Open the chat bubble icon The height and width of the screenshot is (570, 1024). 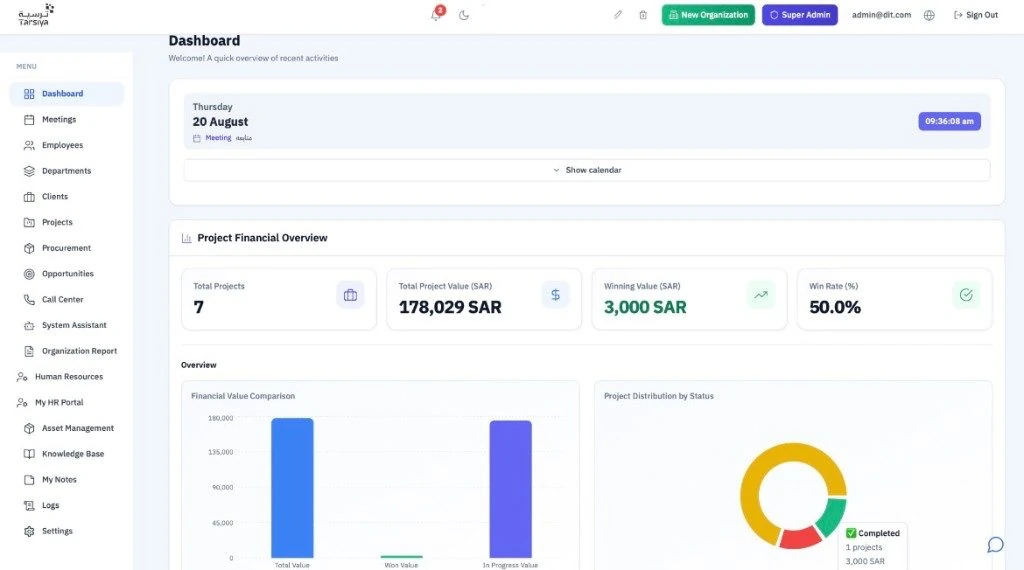click(x=995, y=545)
